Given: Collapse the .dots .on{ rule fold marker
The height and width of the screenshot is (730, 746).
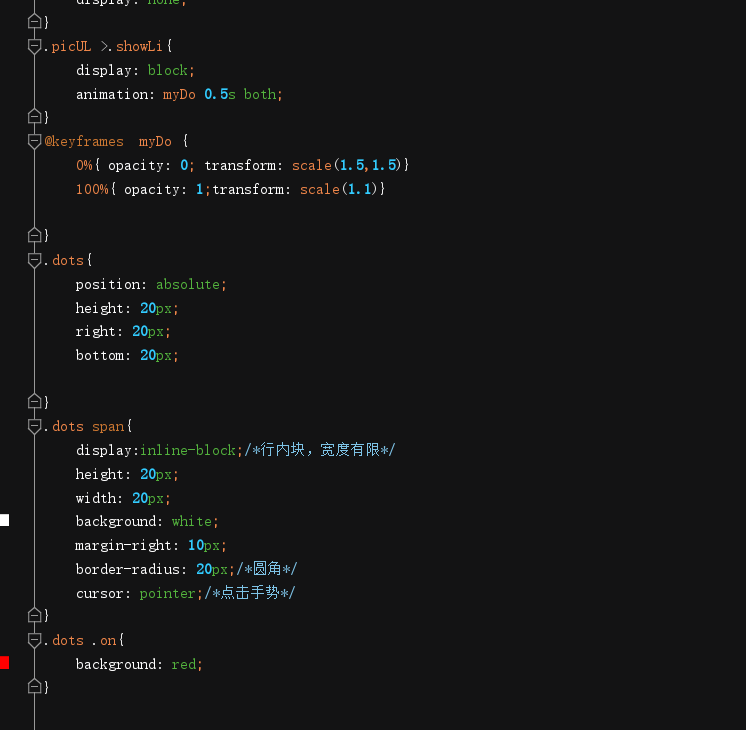Looking at the screenshot, I should pyautogui.click(x=34, y=640).
